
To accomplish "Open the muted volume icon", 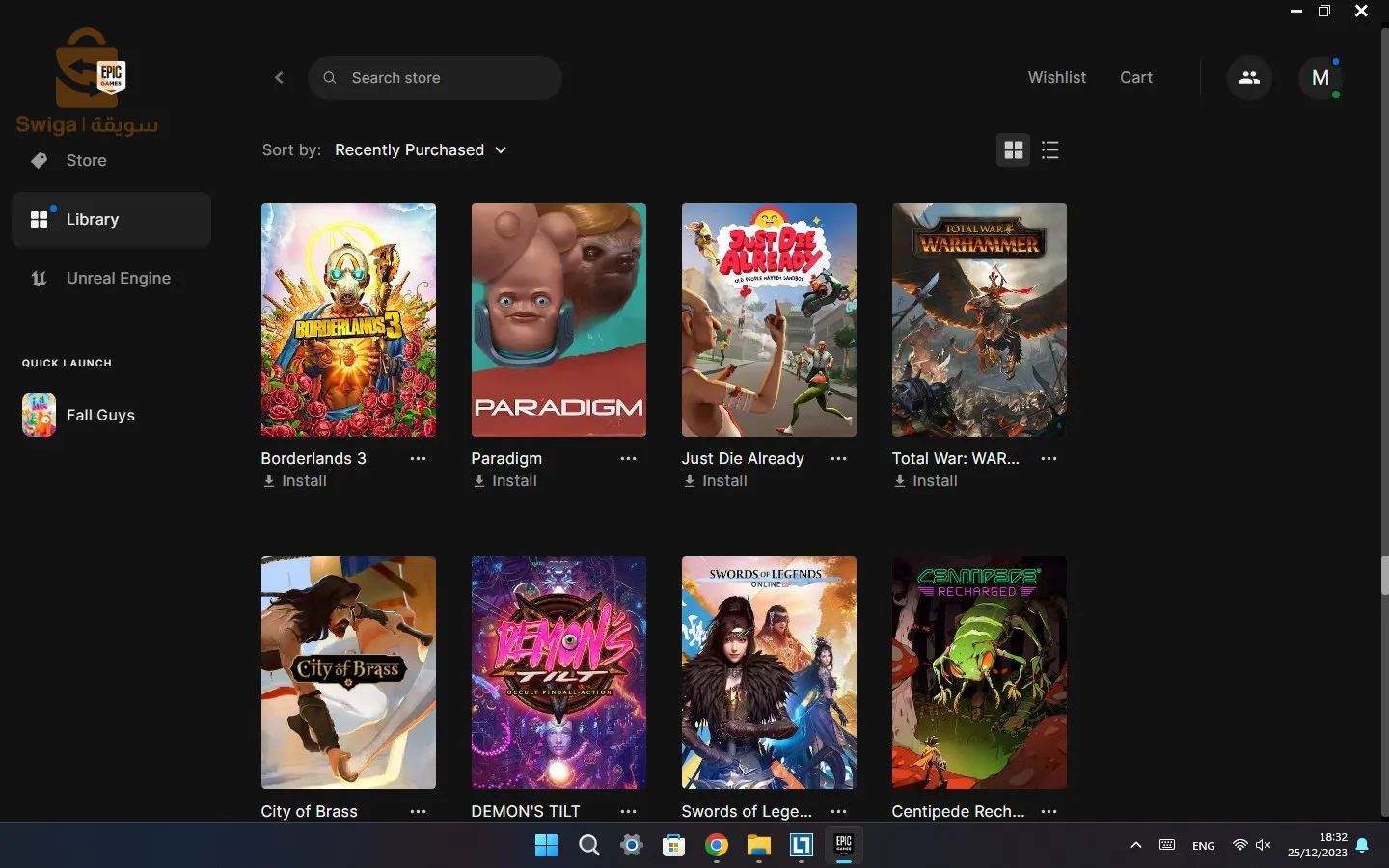I will [x=1264, y=846].
